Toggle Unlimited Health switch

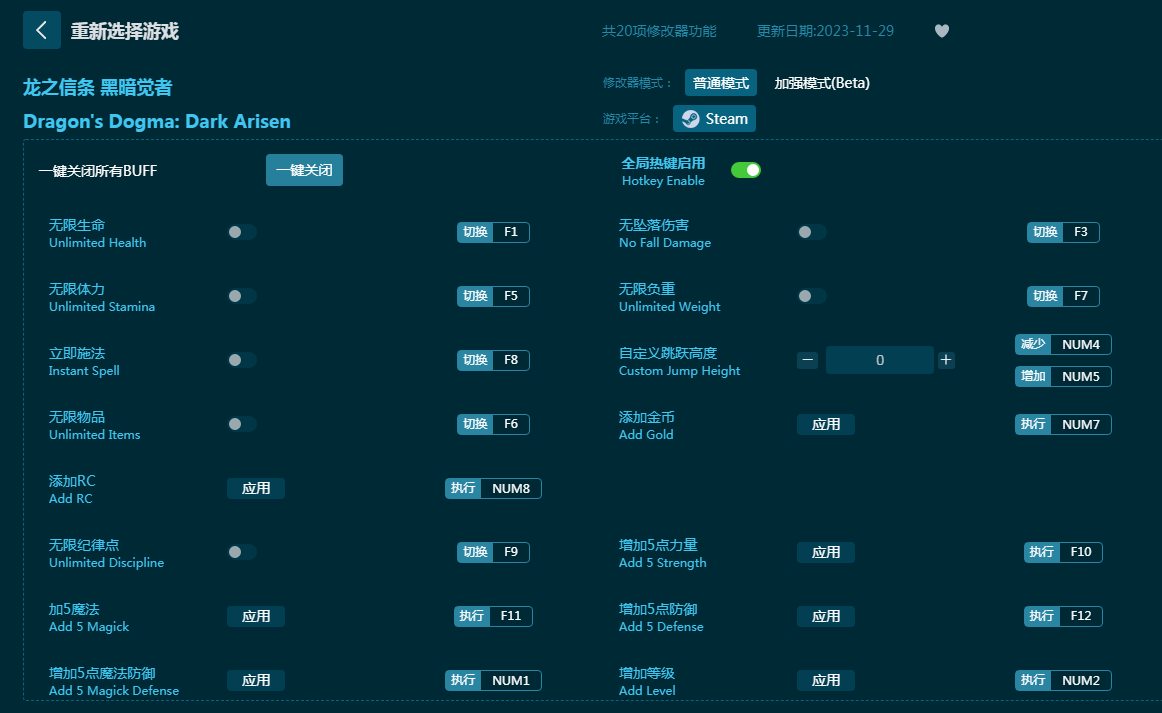[242, 232]
